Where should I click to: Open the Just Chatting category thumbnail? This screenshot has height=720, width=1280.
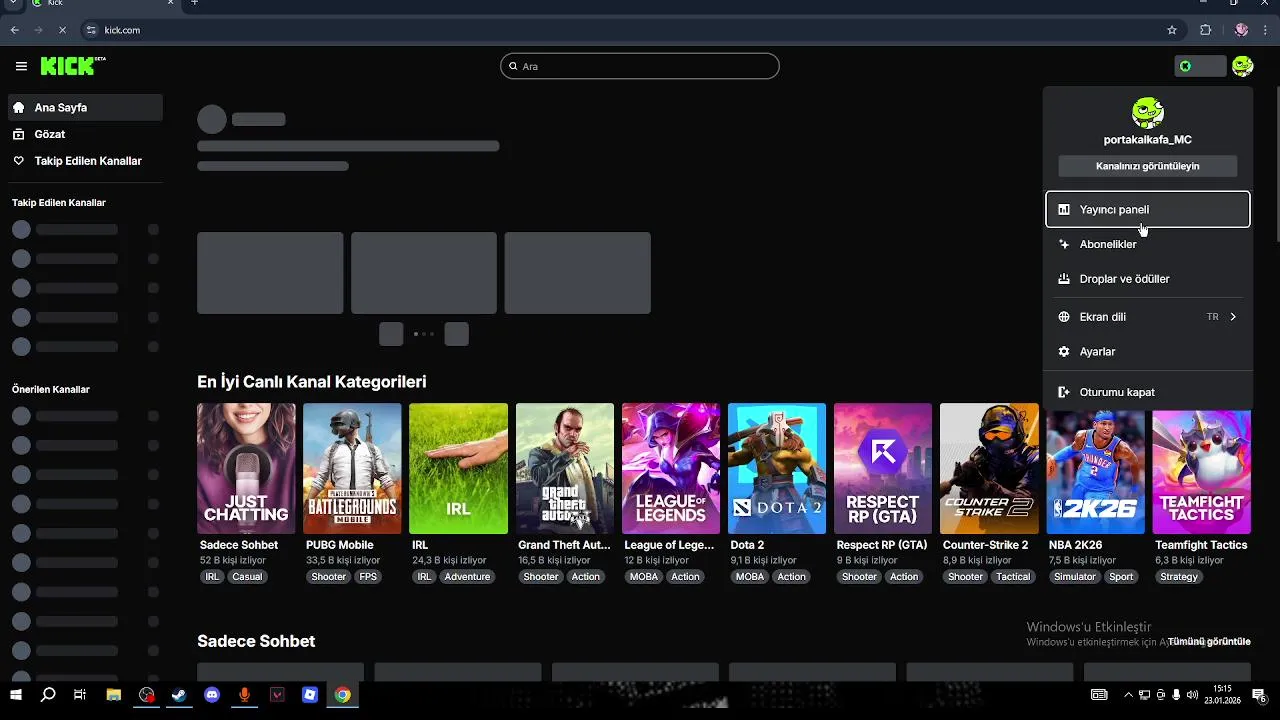246,468
